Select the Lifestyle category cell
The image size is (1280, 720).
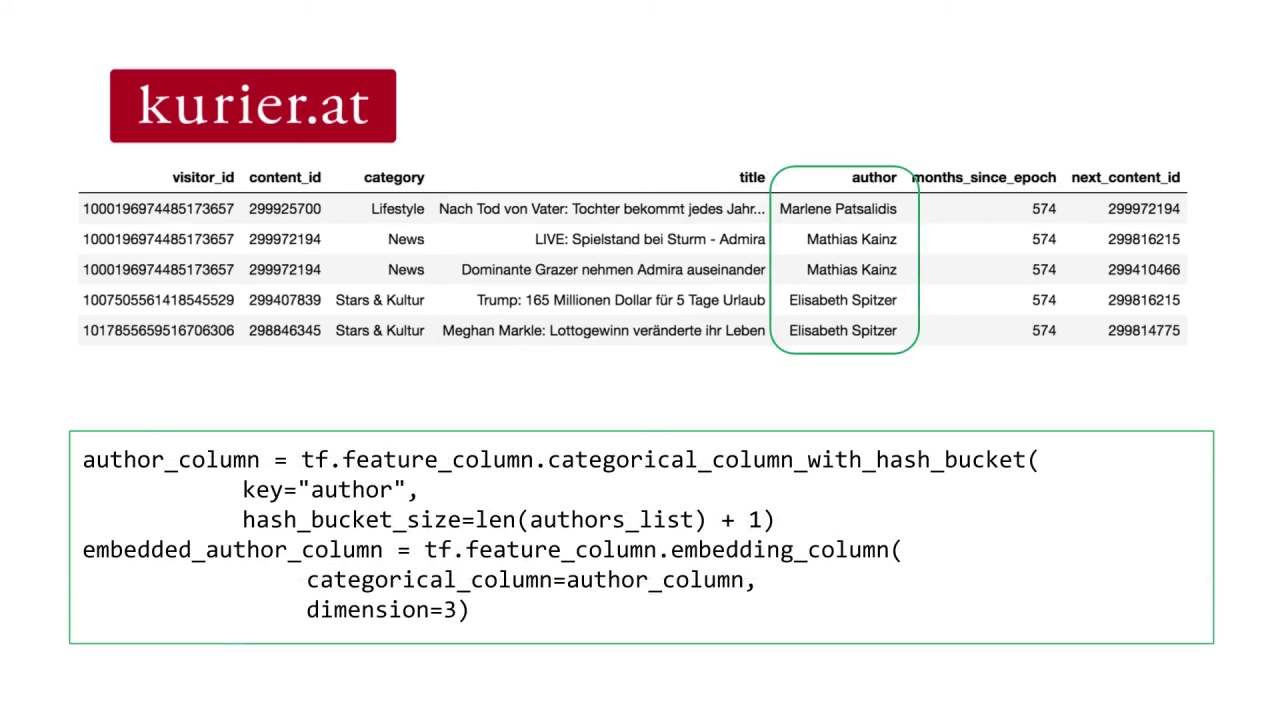(397, 209)
